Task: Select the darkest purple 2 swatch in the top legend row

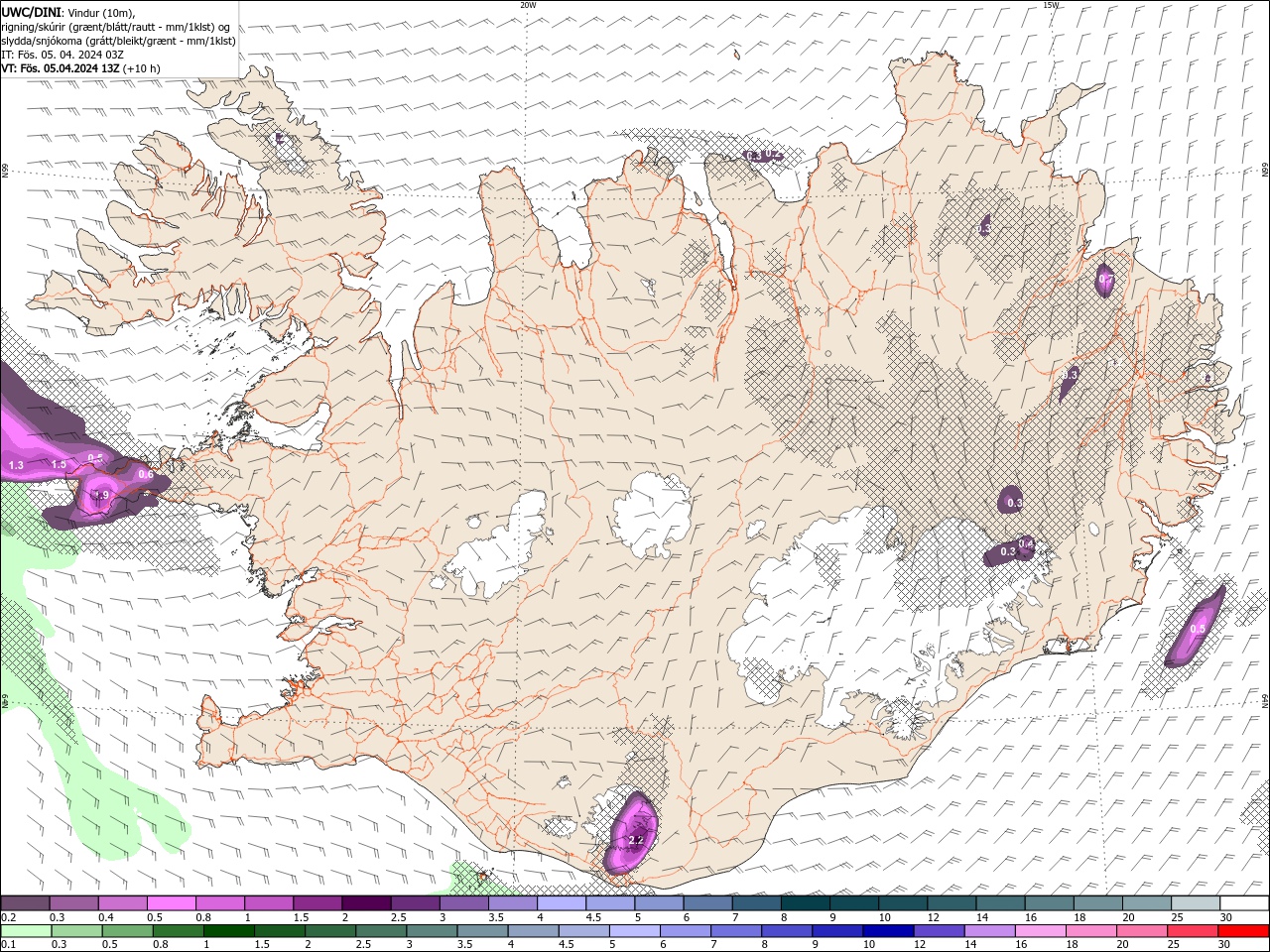Action: coord(366,903)
